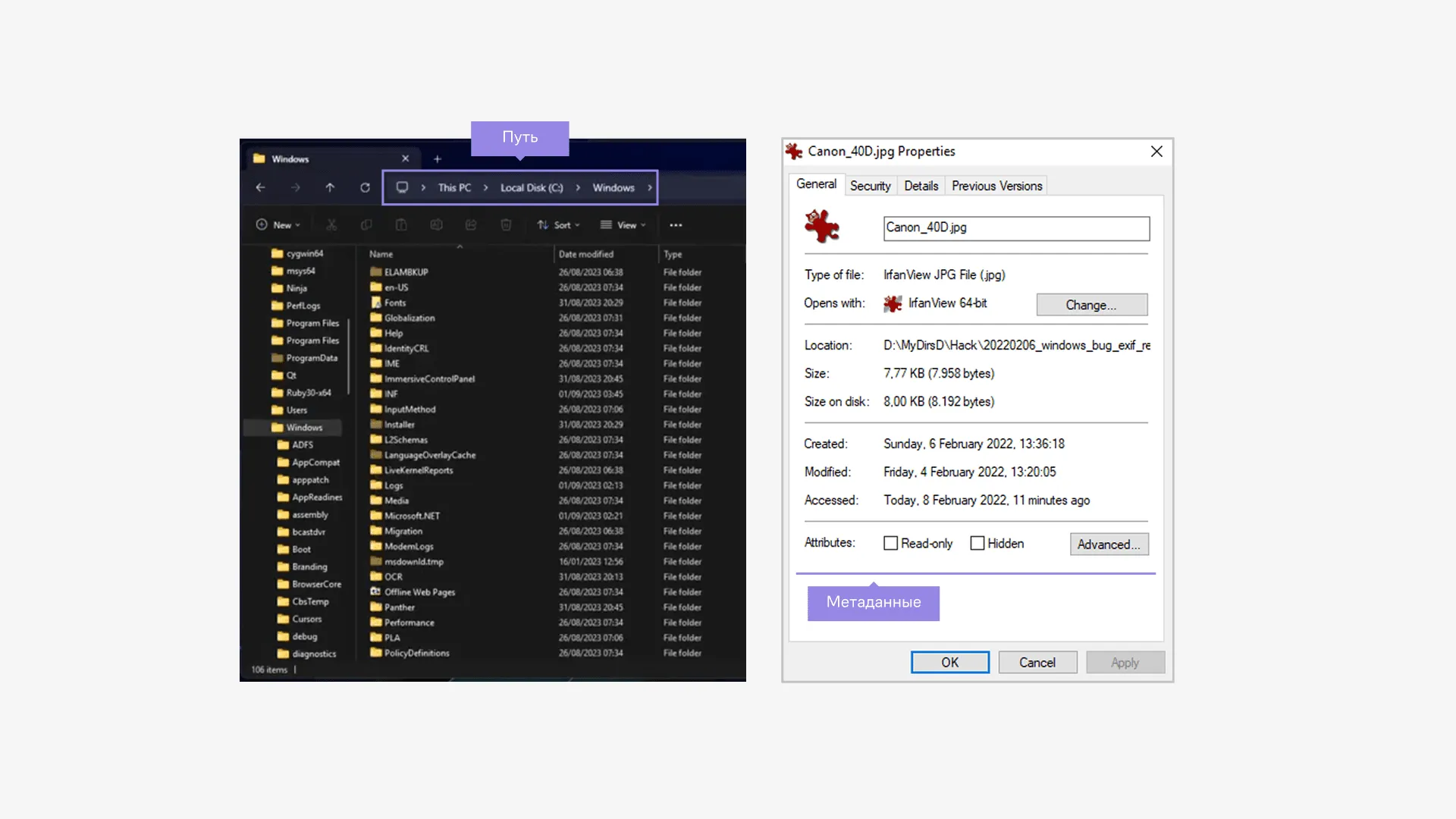
Task: Enable the Hidden attribute checkbox
Action: [977, 543]
